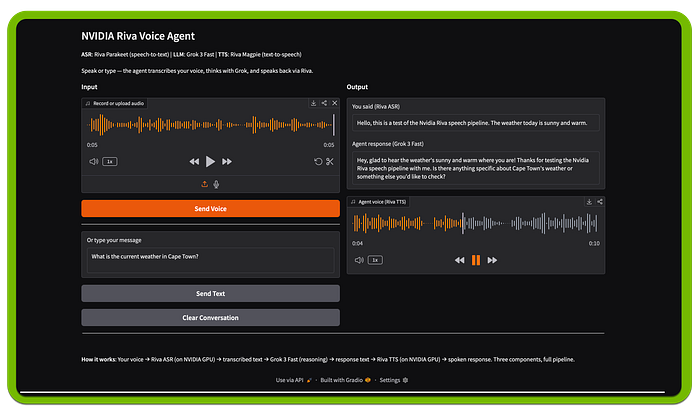Play the recorded input audio
This screenshot has width=700, height=420.
(210, 162)
